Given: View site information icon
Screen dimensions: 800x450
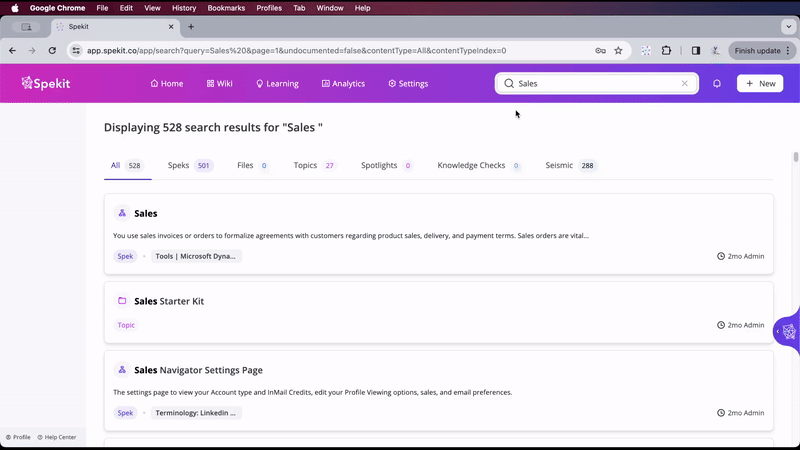Looking at the screenshot, I should (x=76, y=51).
